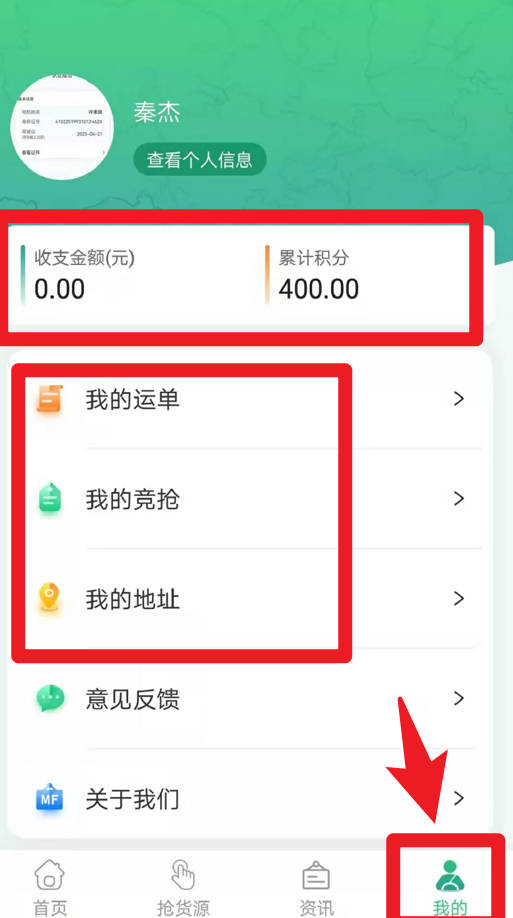Screen dimensions: 513x918
Task: Tap the 我的 driver profile icon
Action: [449, 875]
